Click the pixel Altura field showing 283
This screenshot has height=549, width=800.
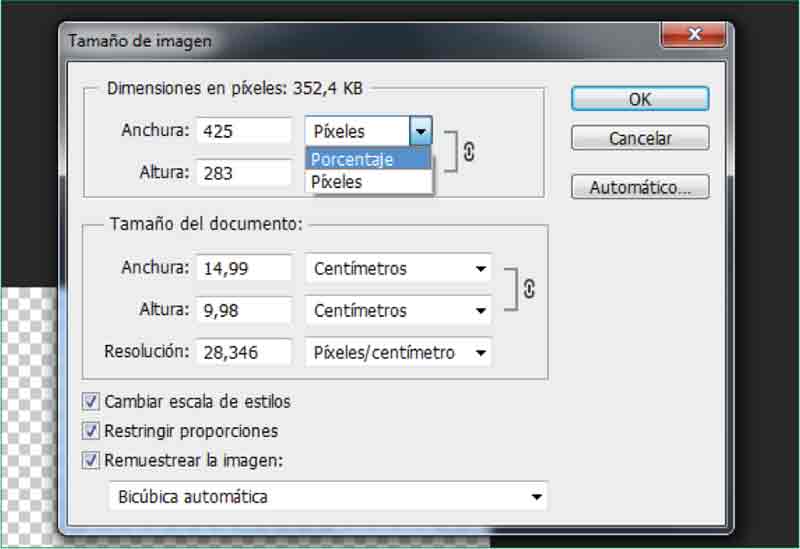244,173
